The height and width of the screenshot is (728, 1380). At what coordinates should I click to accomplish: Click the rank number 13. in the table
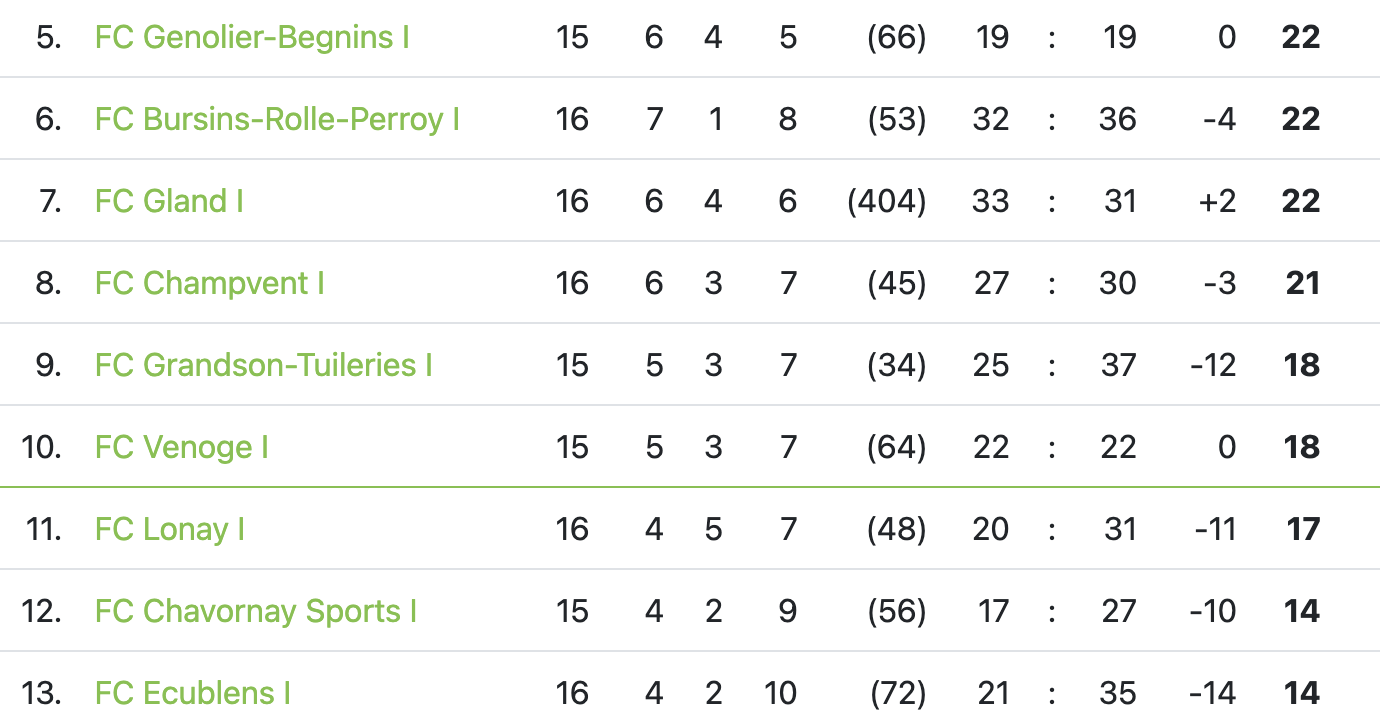tap(42, 693)
